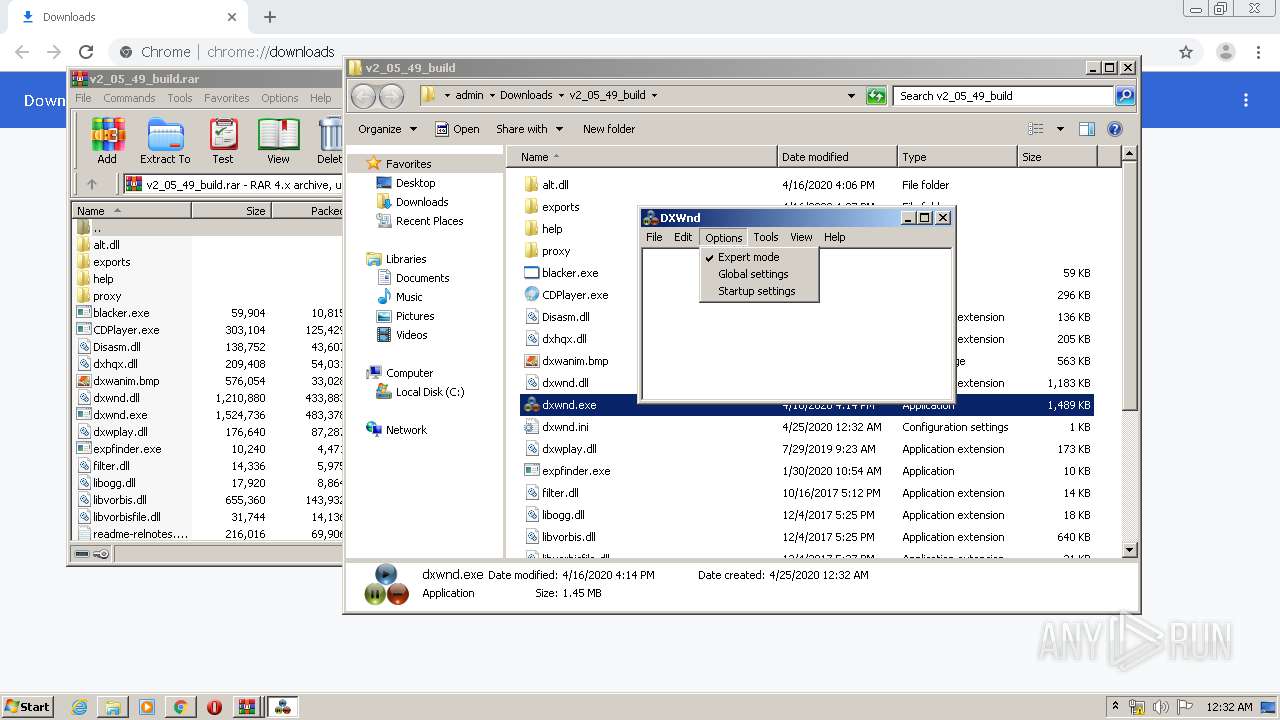Screen dimensions: 1280x720
Task: Open Desktop in the Favorites sidebar
Action: tap(415, 183)
